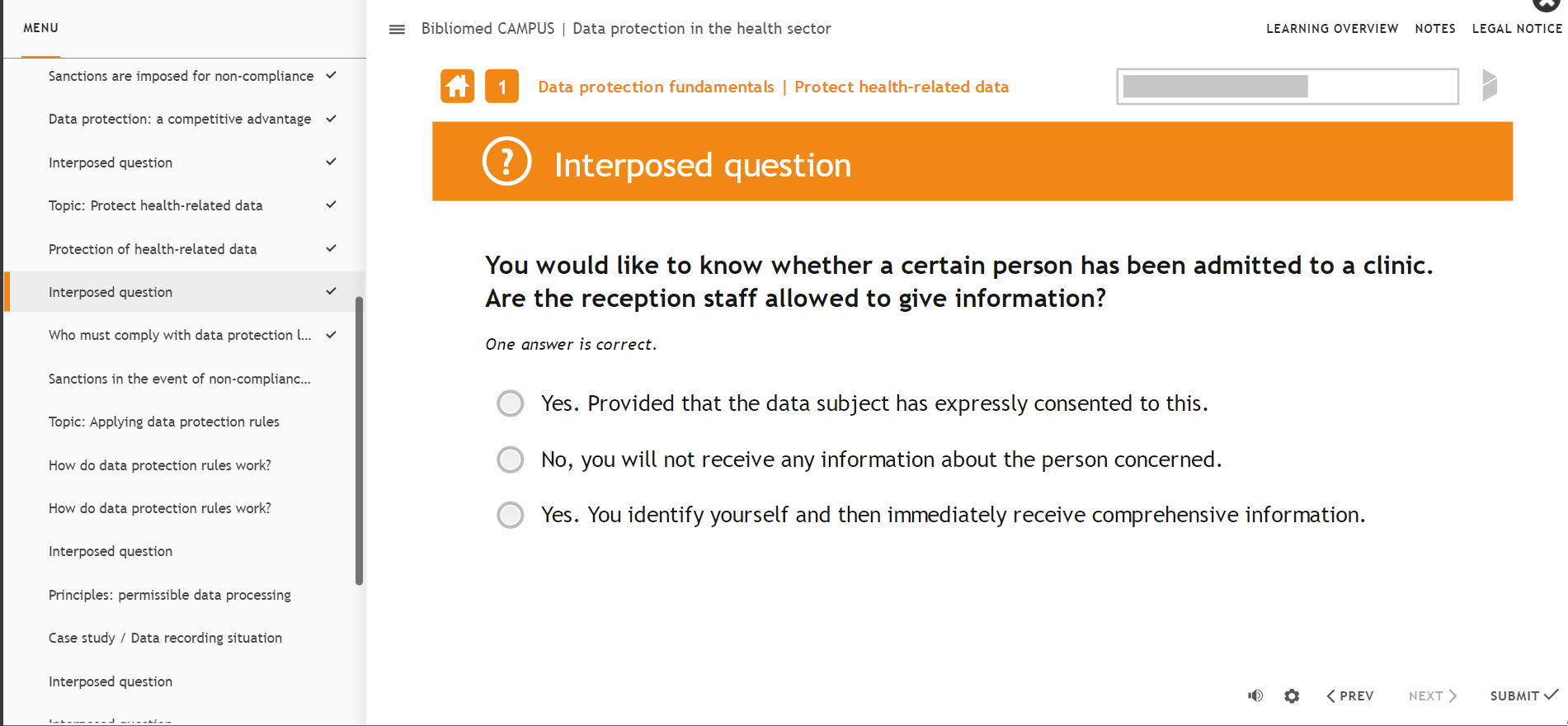Click the Submit checkmark button
The image size is (1568, 726).
pos(1523,695)
